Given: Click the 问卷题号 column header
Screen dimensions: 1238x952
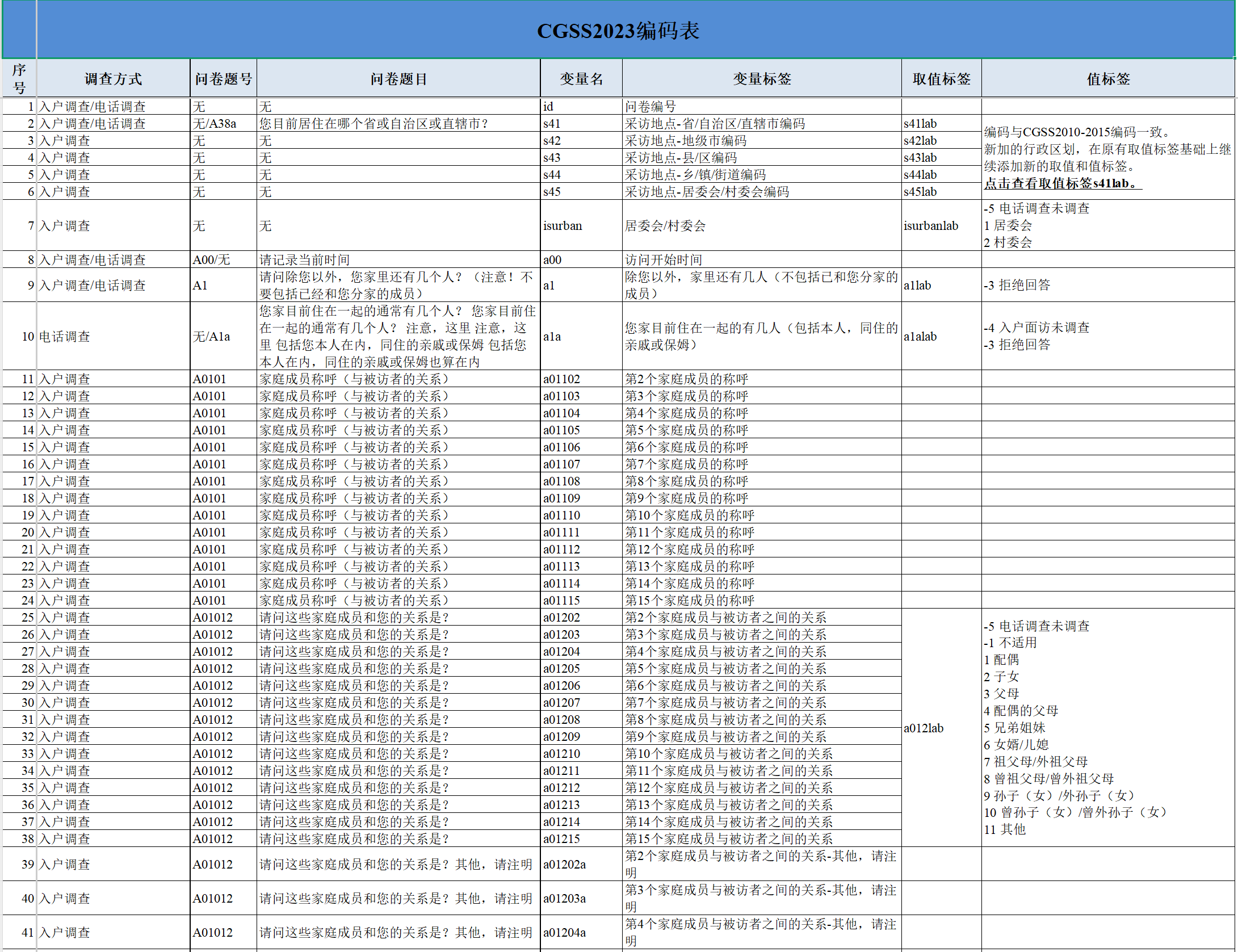Looking at the screenshot, I should click(223, 79).
